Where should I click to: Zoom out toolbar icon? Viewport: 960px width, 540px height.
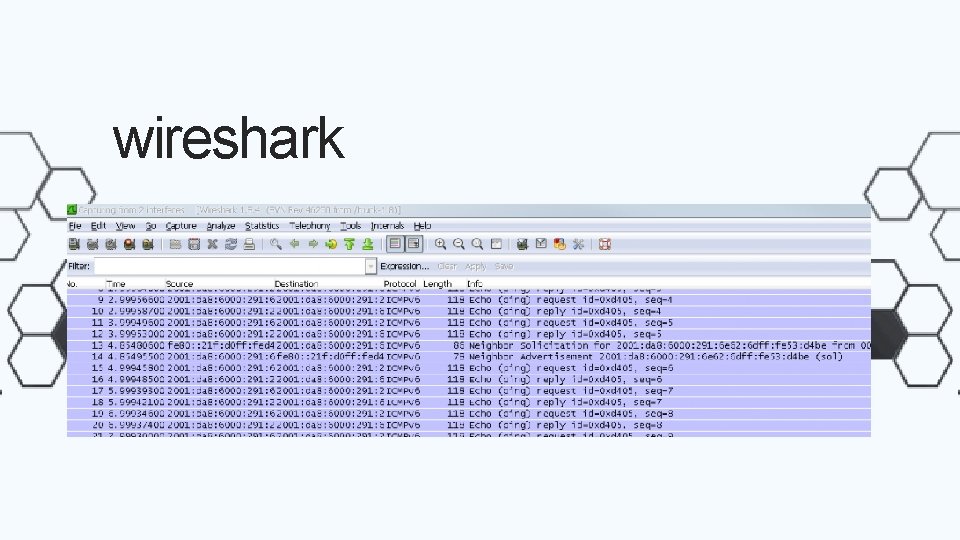[x=459, y=244]
